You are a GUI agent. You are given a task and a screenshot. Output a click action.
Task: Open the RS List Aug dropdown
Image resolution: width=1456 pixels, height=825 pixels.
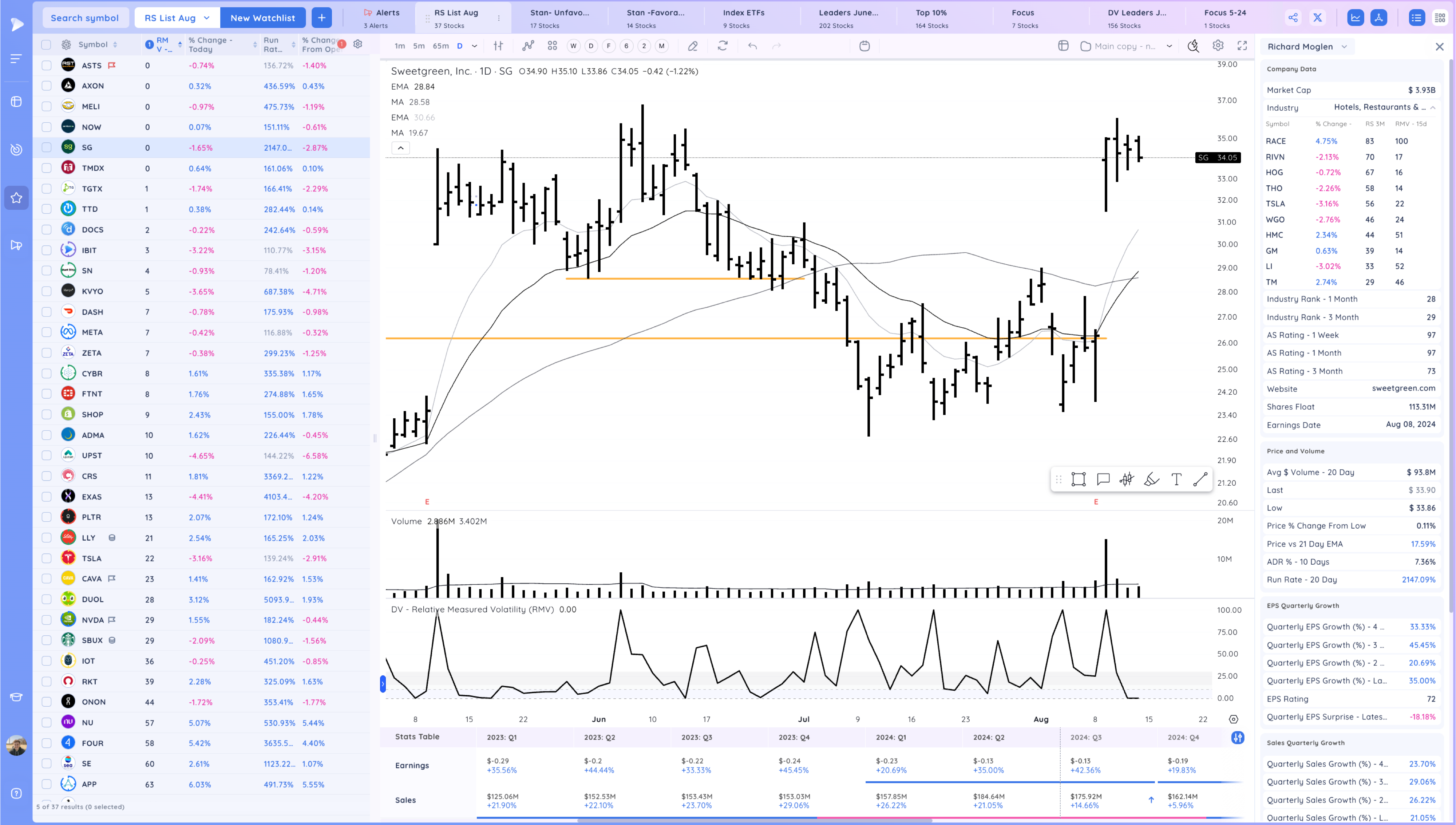(177, 17)
